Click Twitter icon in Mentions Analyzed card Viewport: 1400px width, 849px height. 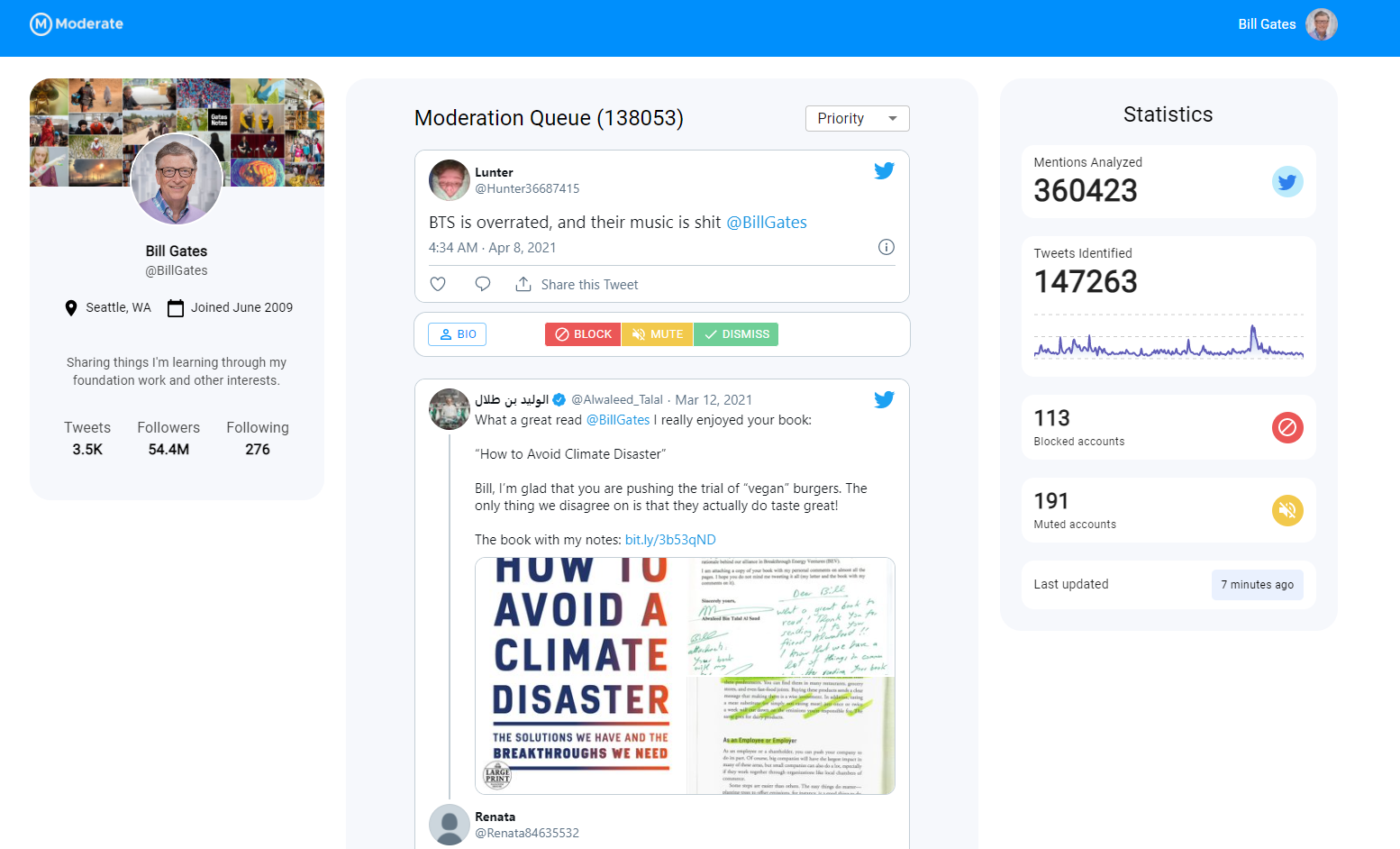tap(1287, 182)
